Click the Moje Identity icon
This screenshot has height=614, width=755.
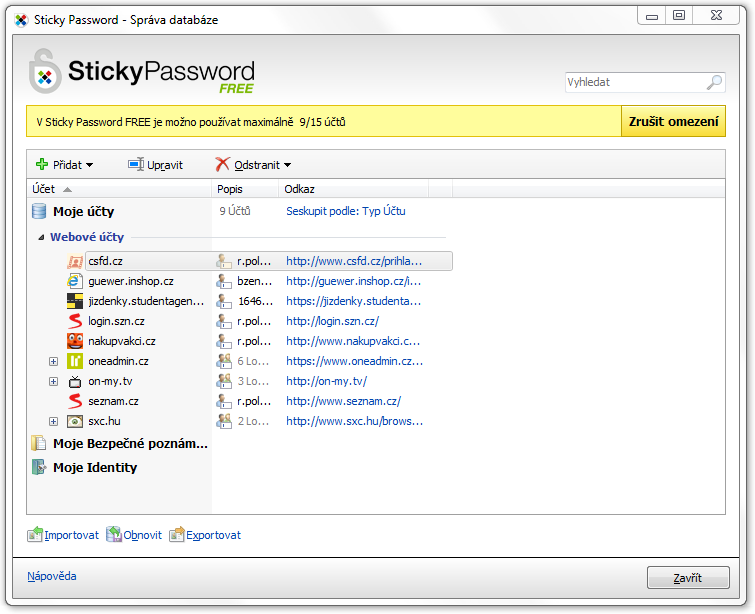tap(39, 467)
